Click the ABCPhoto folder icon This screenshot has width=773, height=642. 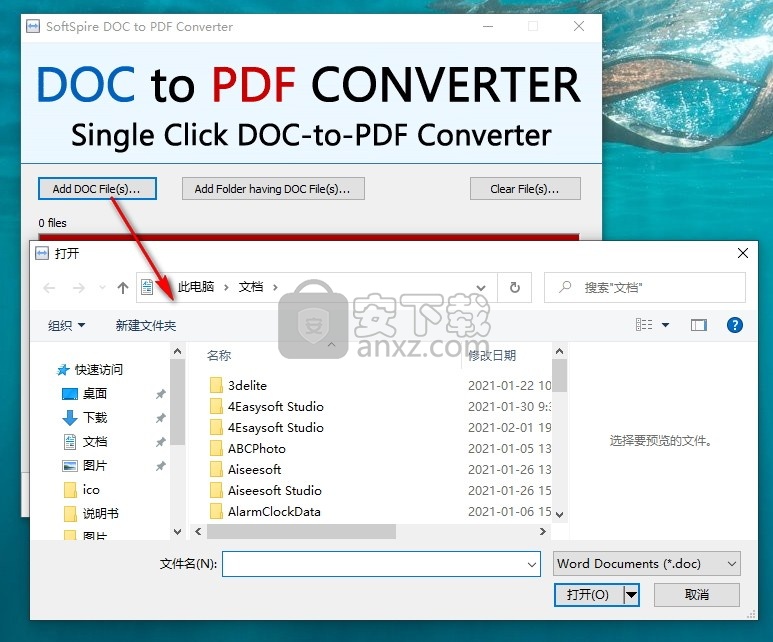click(x=216, y=448)
